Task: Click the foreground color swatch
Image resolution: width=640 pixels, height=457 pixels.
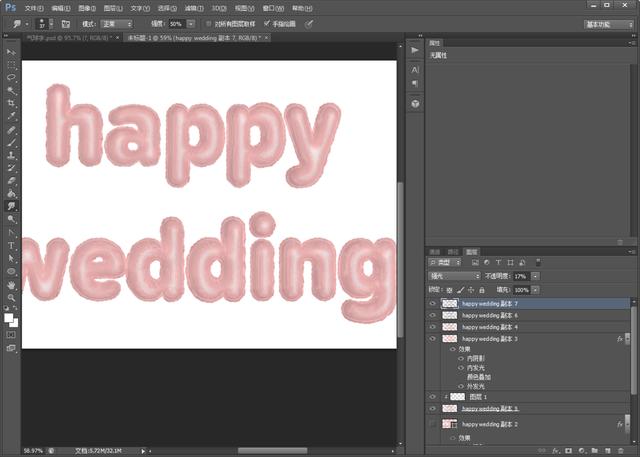Action: point(9,318)
